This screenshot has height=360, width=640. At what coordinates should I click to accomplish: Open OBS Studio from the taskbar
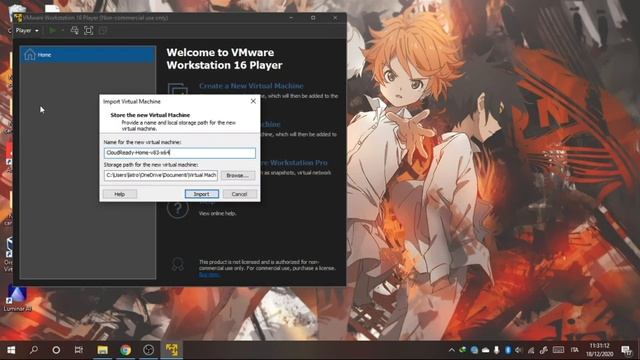[149, 350]
